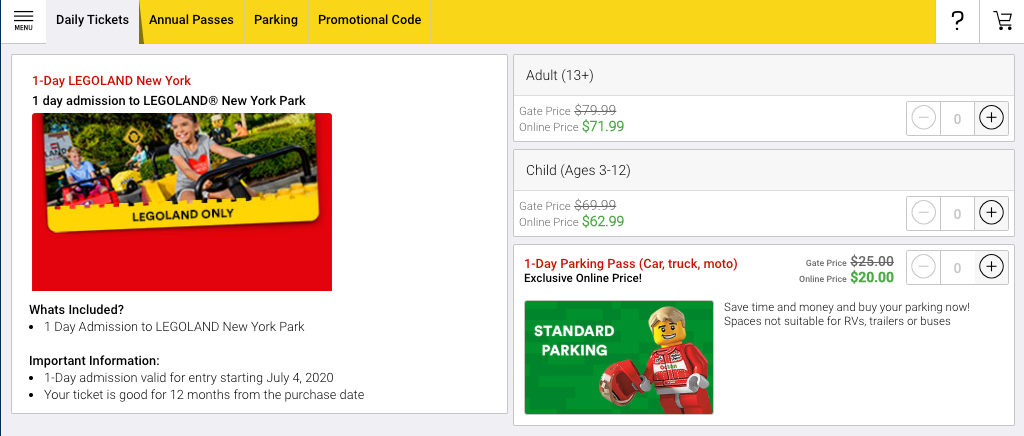The width and height of the screenshot is (1024, 436).
Task: Add one Child (Ages 3-12) ticket with plus
Action: 990,213
